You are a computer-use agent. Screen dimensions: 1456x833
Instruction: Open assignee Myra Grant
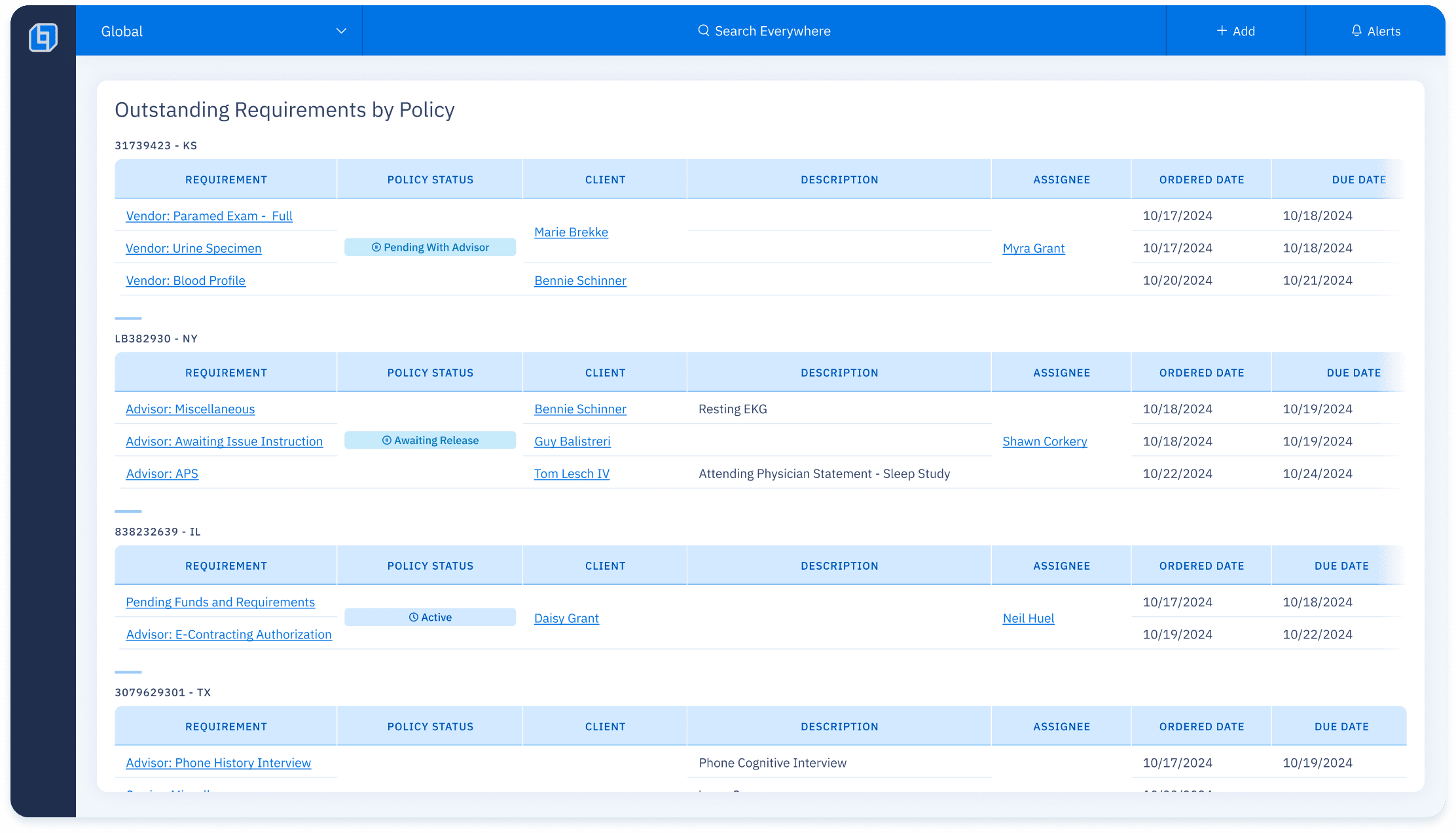pyautogui.click(x=1033, y=248)
